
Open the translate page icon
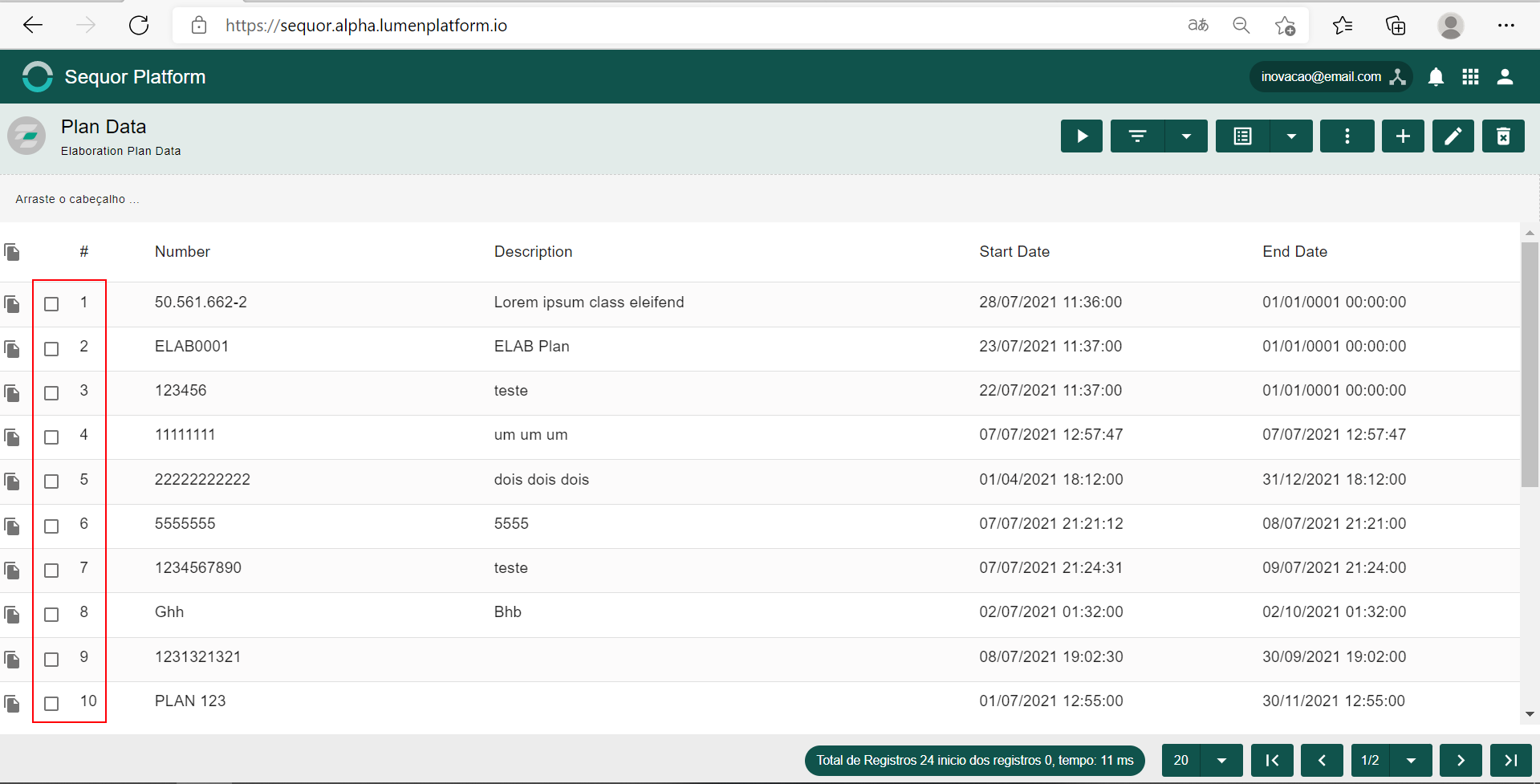1198,26
